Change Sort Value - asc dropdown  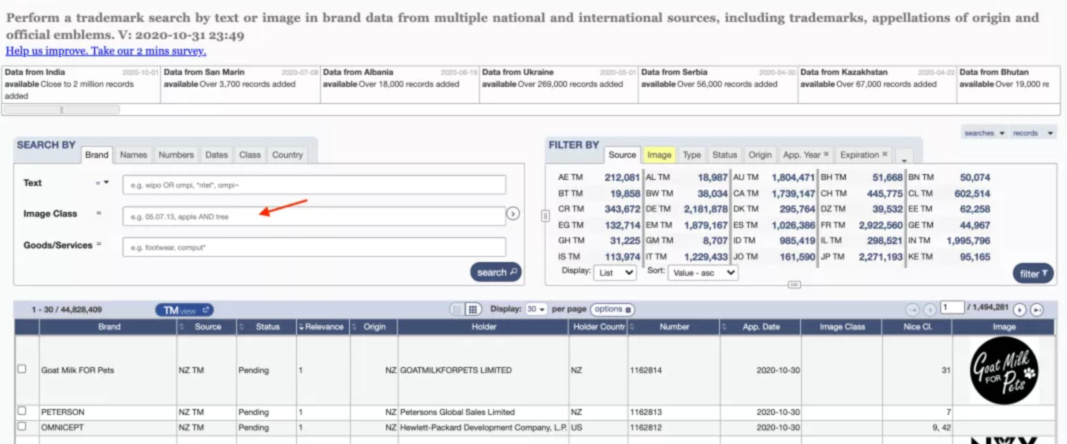(x=703, y=273)
